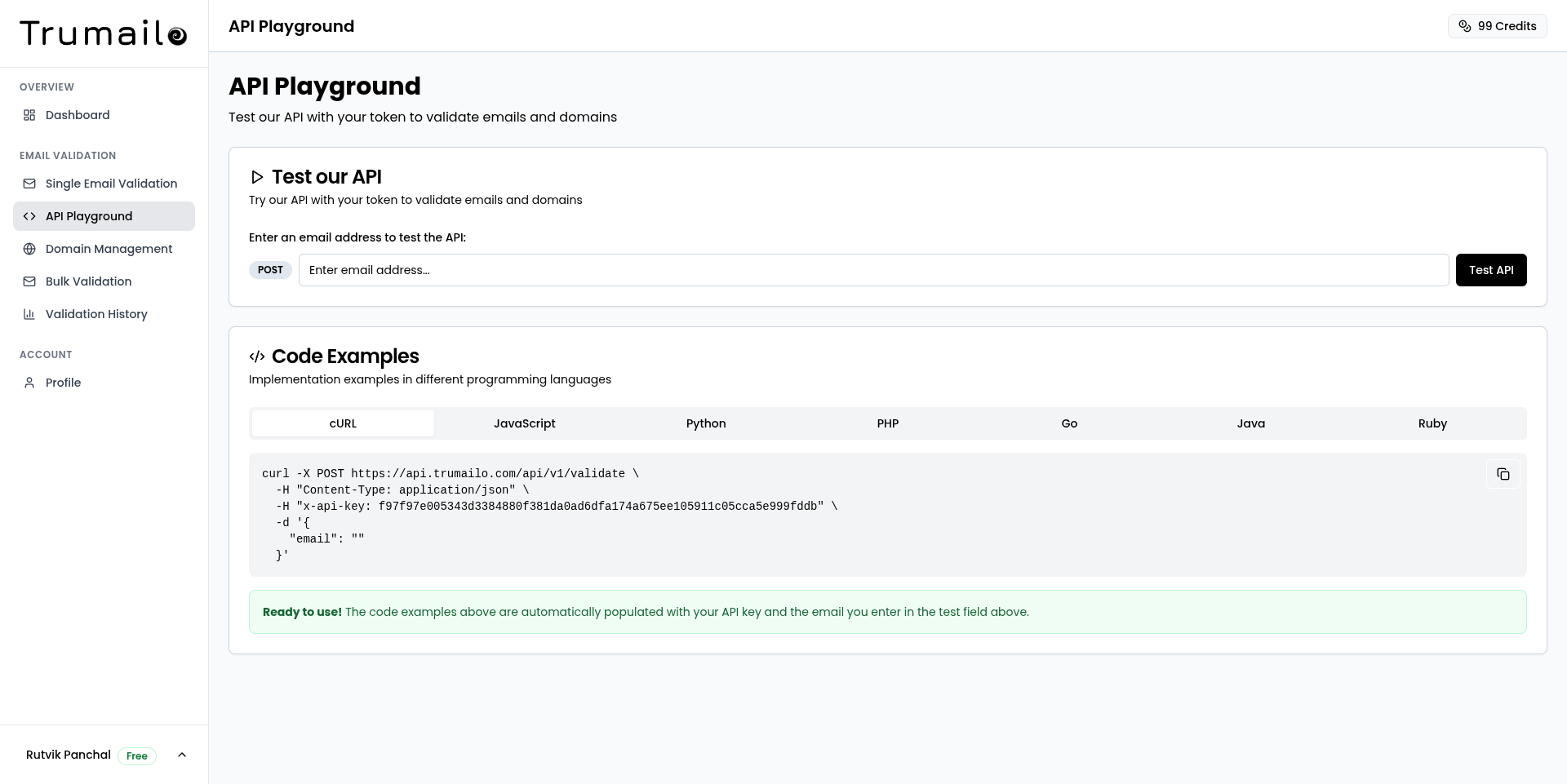
Task: Click the Bulk Validation envelope icon
Action: pyautogui.click(x=29, y=281)
